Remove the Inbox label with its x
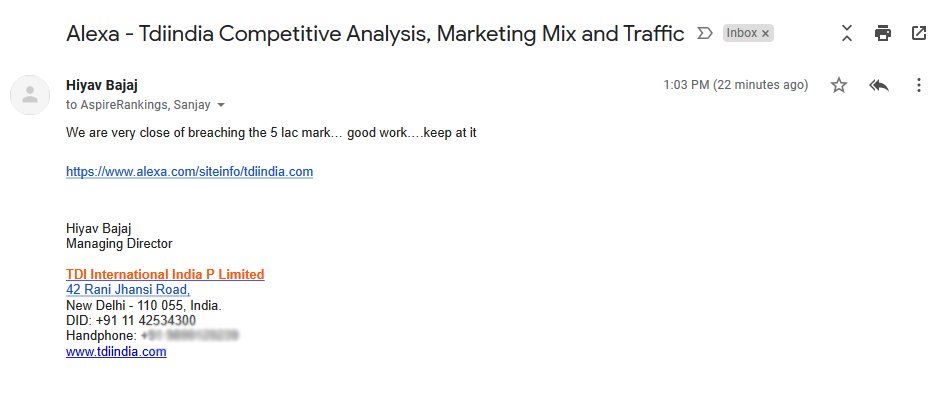The width and height of the screenshot is (932, 412). [x=766, y=33]
